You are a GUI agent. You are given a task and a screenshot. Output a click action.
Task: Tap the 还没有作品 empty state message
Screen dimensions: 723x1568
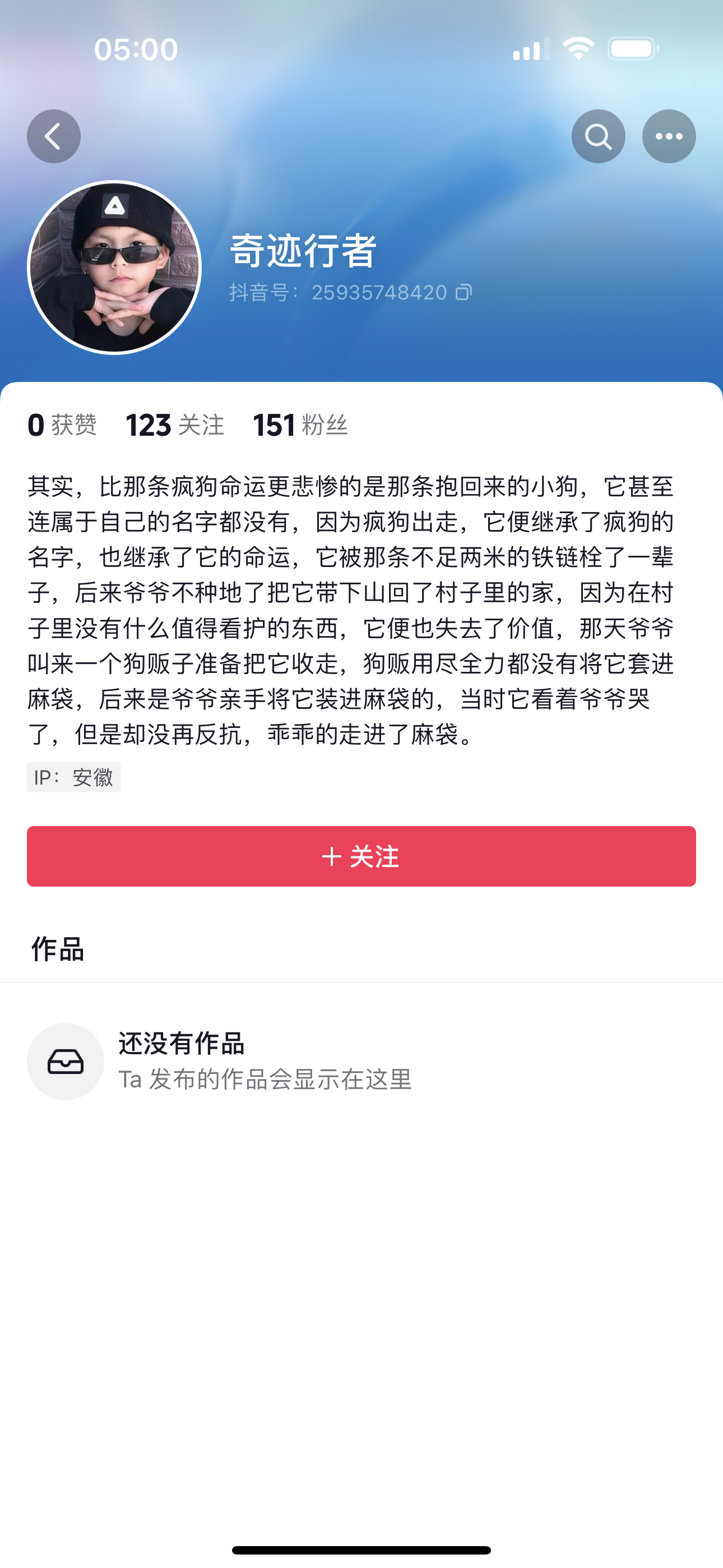pyautogui.click(x=182, y=1043)
